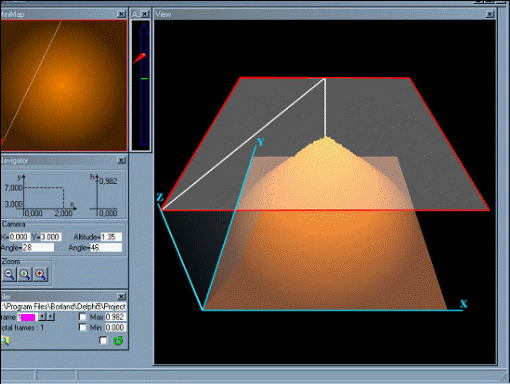Open the file browser with the folder magnifier icon
The height and width of the screenshot is (384, 510).
(5, 340)
